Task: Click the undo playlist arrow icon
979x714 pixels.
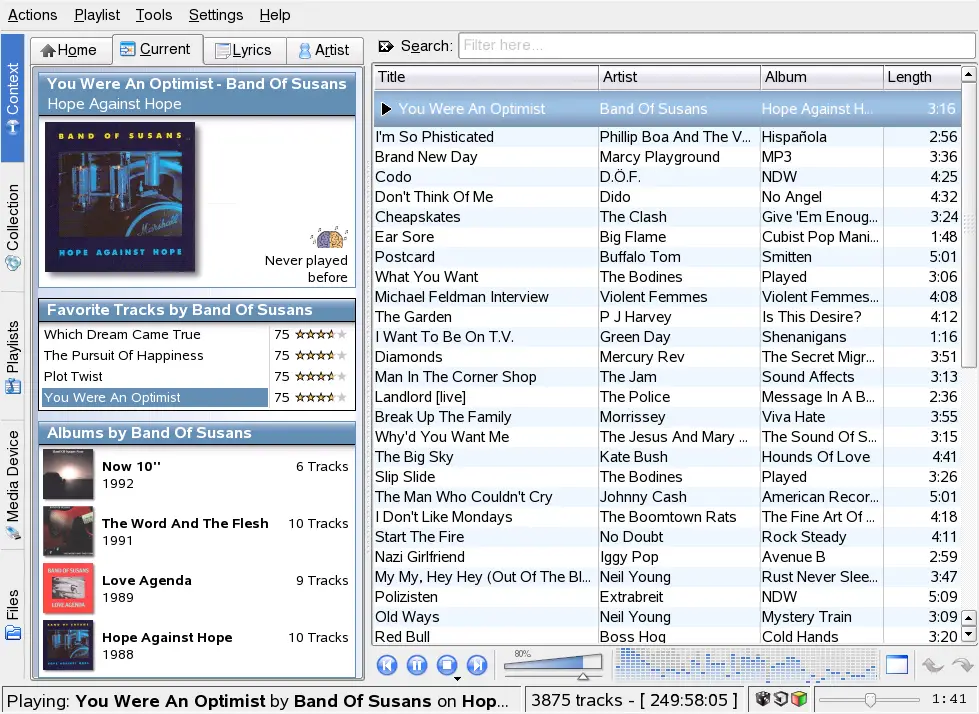Action: [932, 665]
